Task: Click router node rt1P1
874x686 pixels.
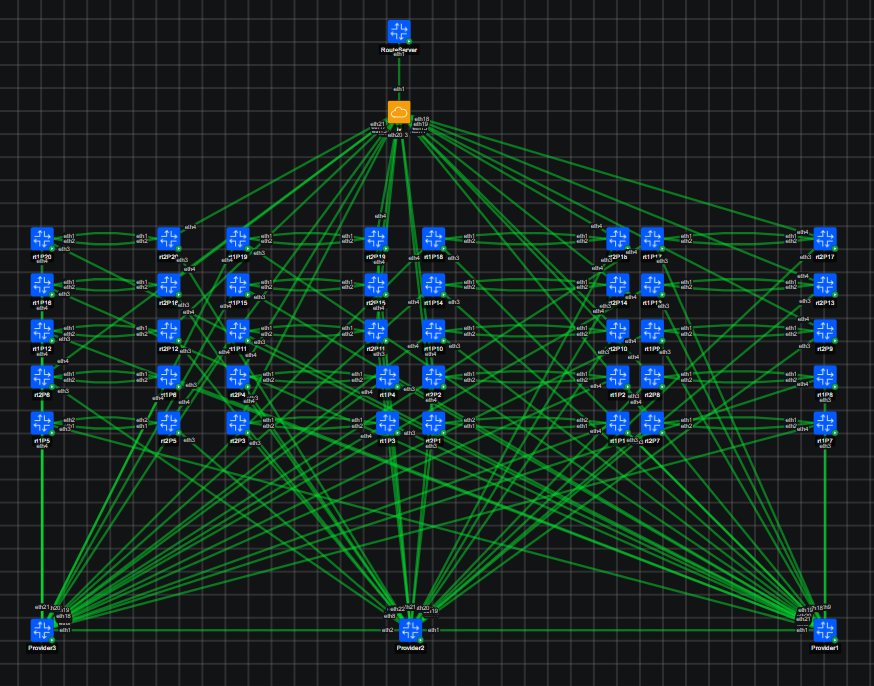Action: [618, 424]
